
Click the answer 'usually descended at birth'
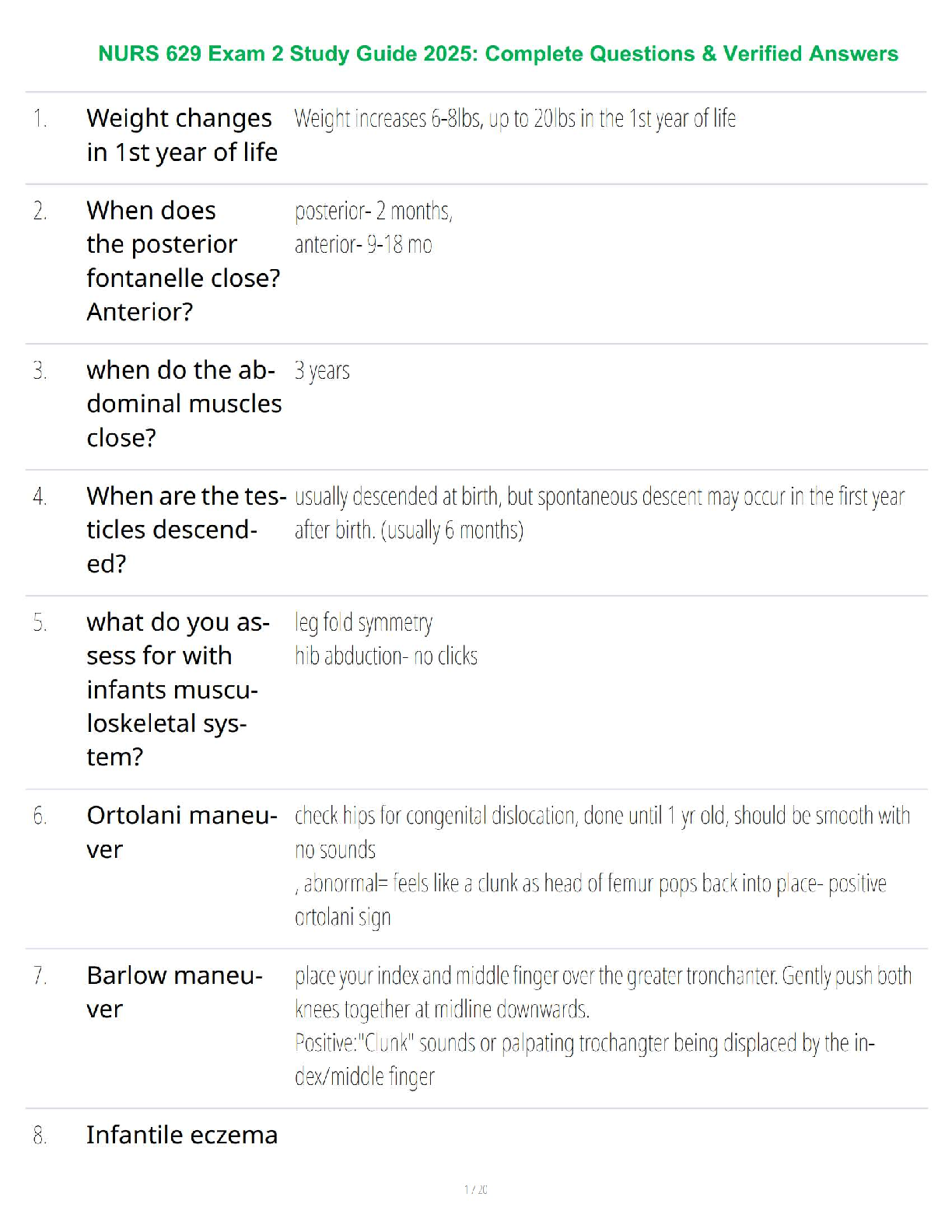(x=600, y=513)
